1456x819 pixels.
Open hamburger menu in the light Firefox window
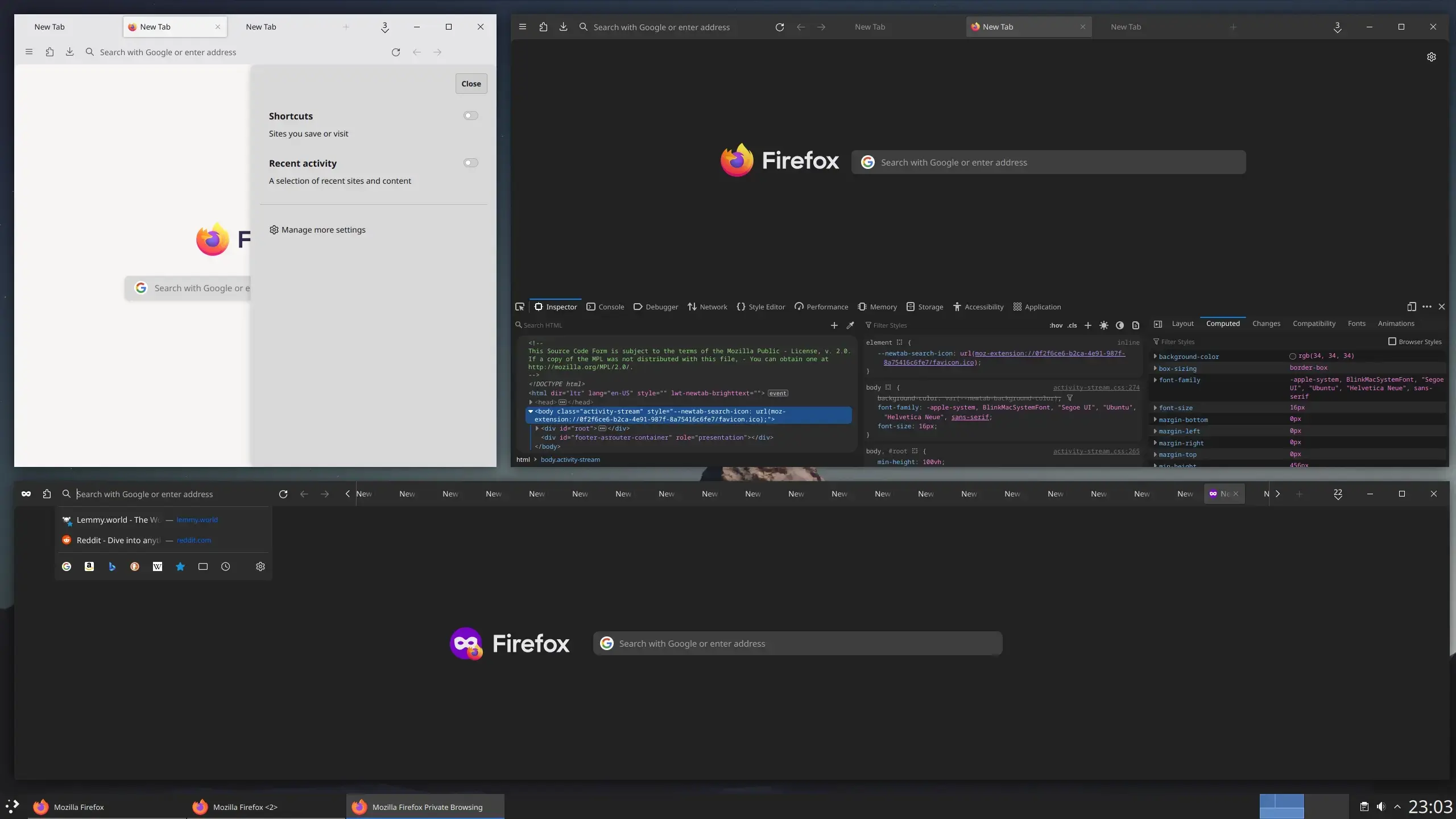point(29,52)
